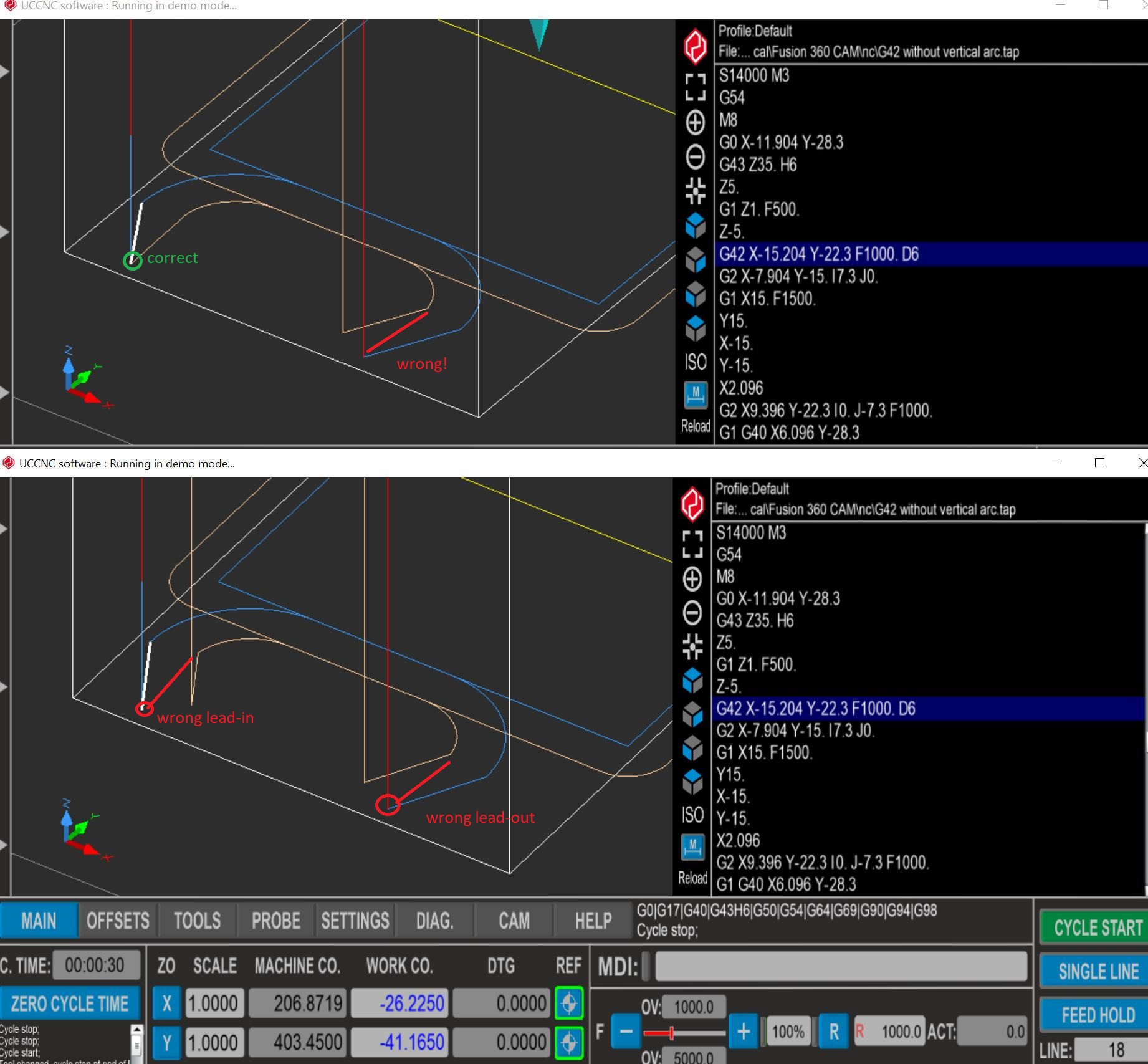Click the LINE number field showing 18
This screenshot has height=1064, width=1148.
coord(1111,1050)
